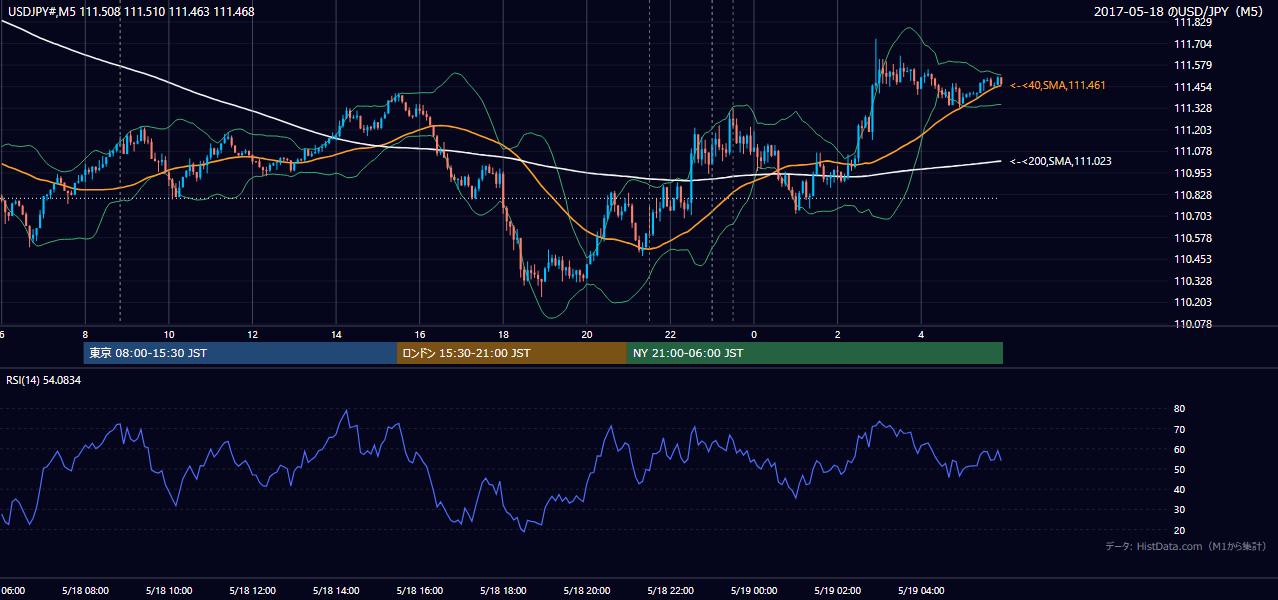
Task: Click price level 111.579 on the price axis
Action: click(x=1192, y=65)
